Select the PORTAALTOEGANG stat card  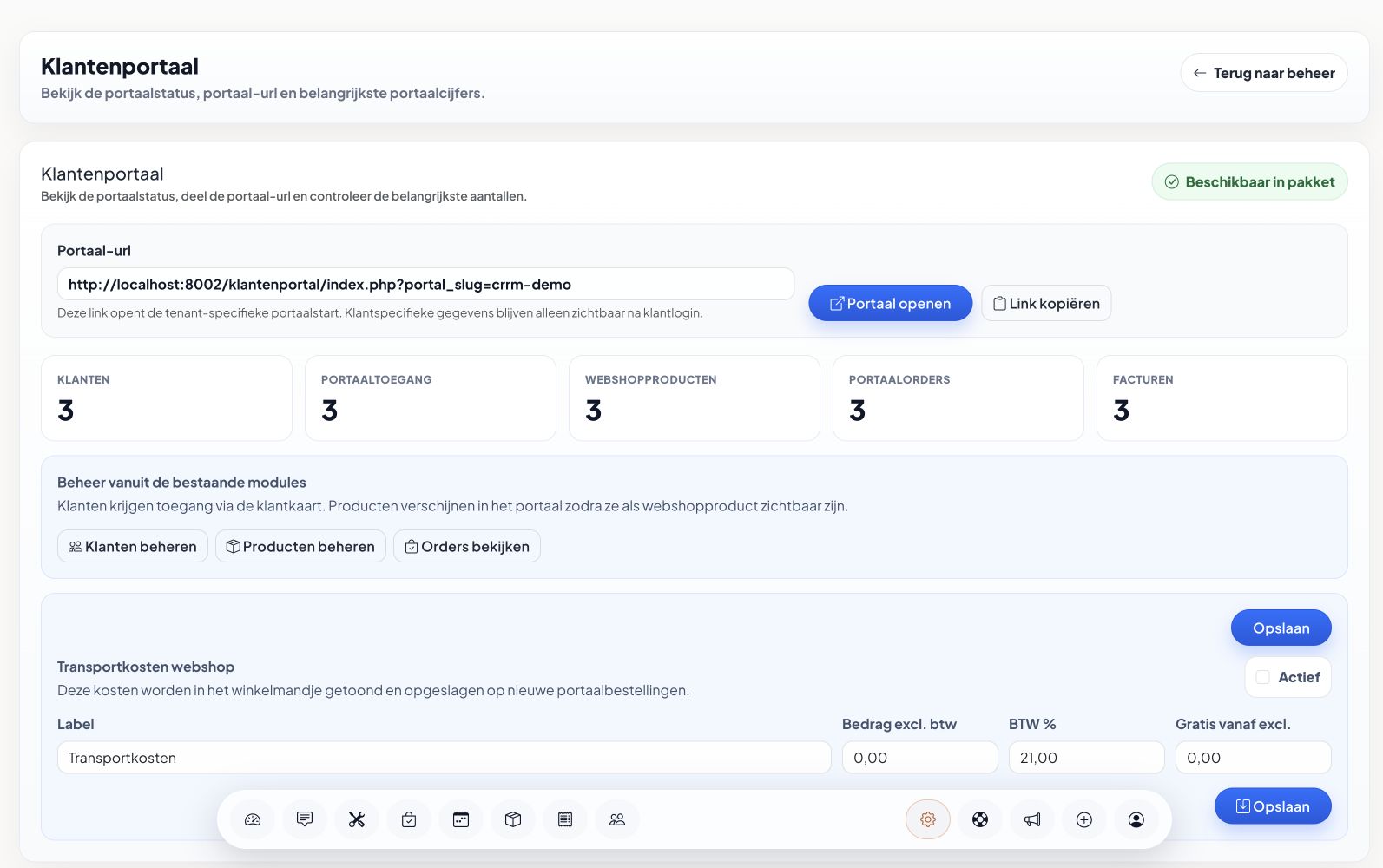pyautogui.click(x=431, y=398)
